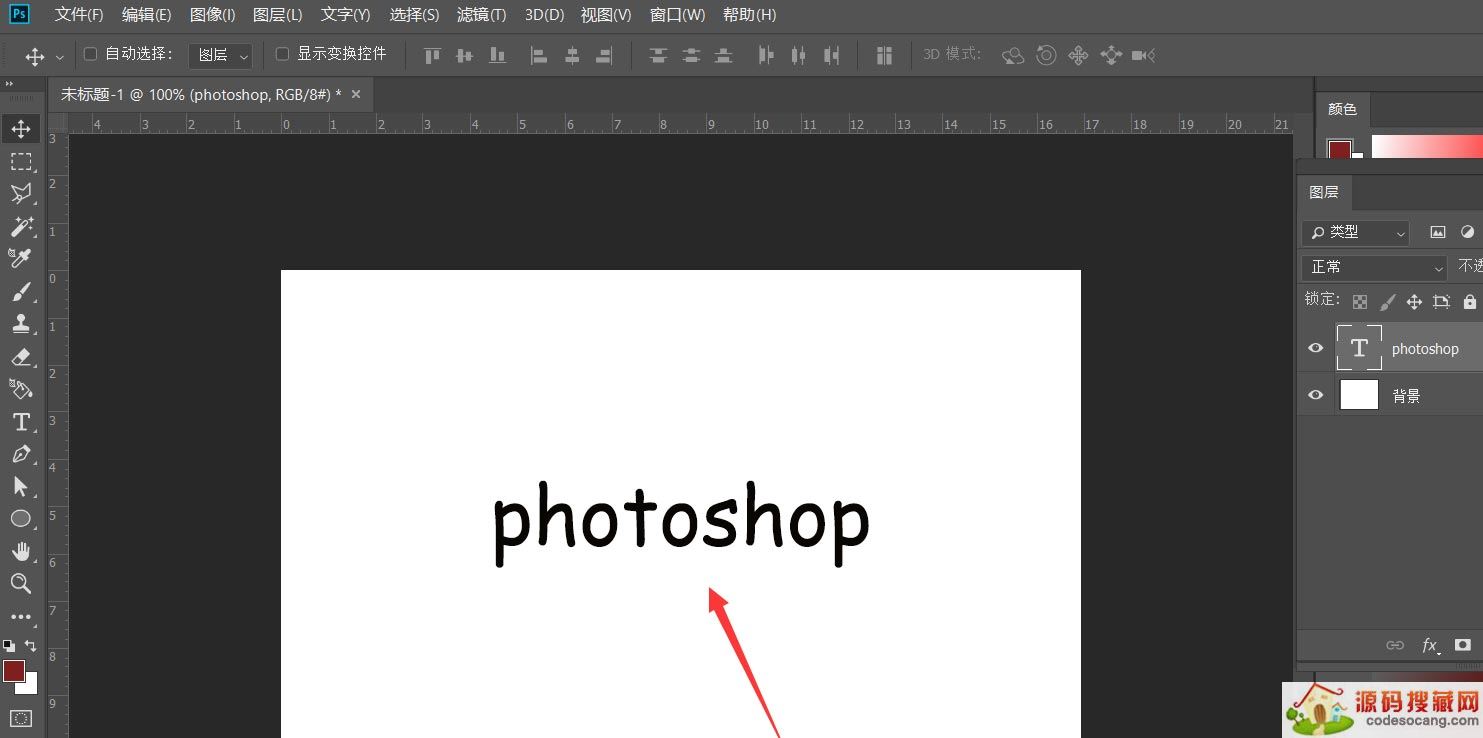Align right edges in options bar
Screen dimensions: 1483x738
(x=604, y=56)
